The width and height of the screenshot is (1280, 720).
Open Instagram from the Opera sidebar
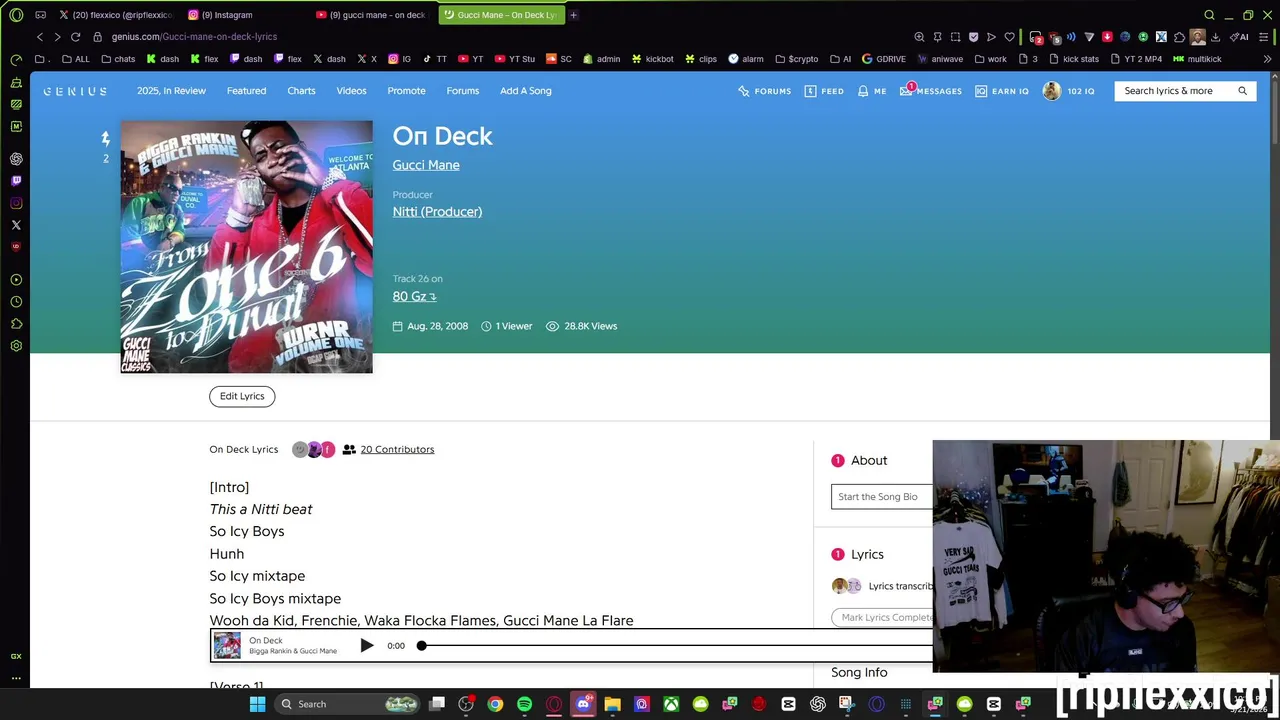(16, 203)
